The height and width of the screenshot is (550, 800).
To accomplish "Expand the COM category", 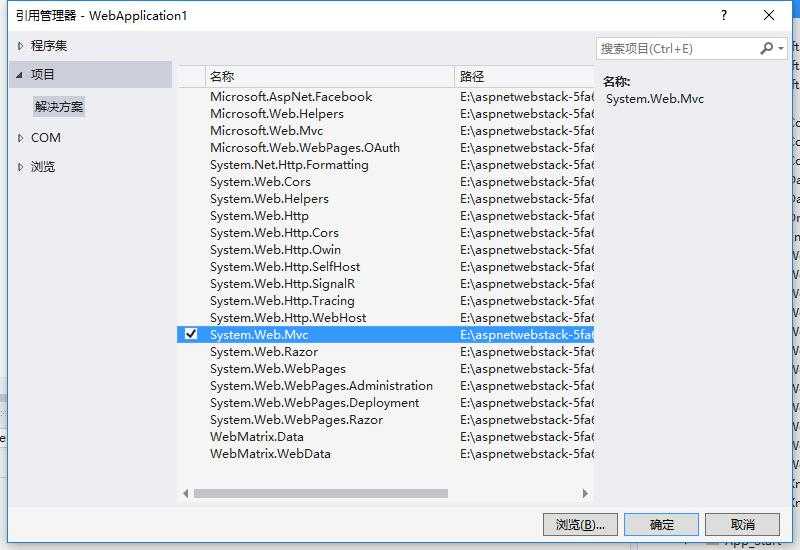I will [x=20, y=138].
